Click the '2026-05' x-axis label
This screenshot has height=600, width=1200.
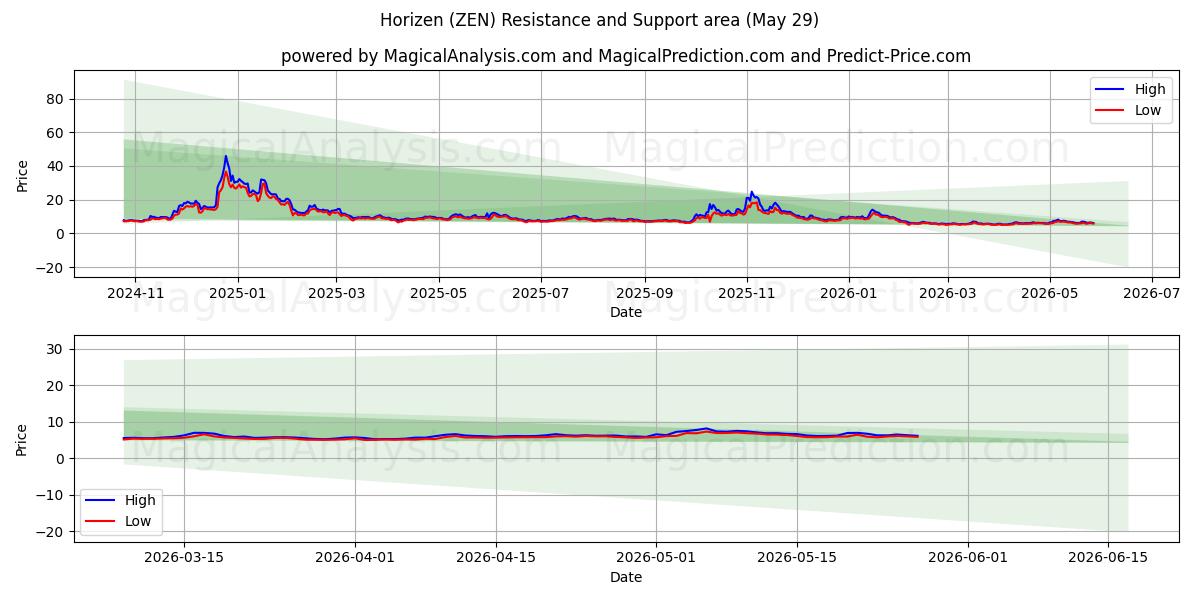(1050, 294)
